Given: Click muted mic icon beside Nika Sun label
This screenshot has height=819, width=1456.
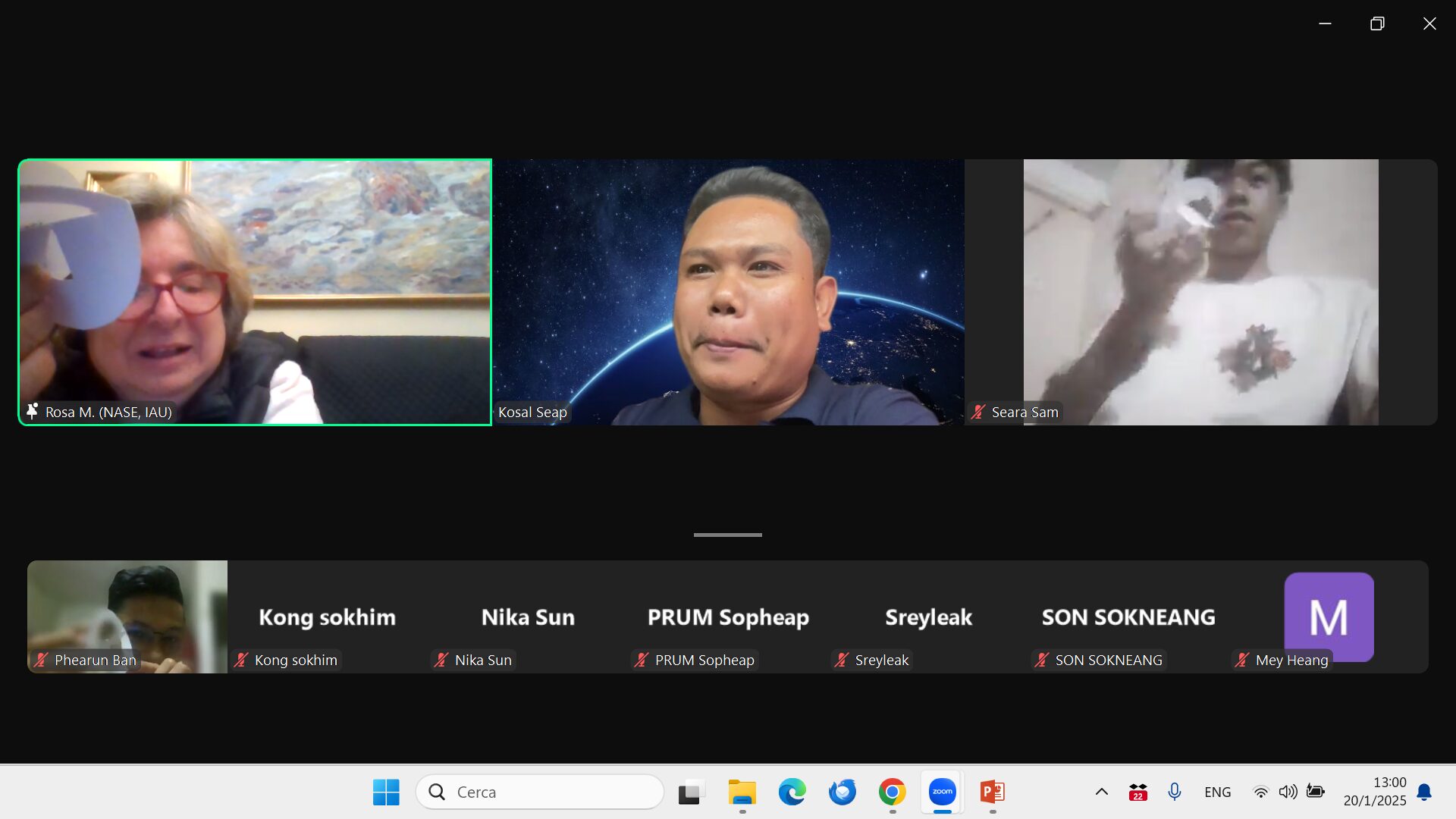Looking at the screenshot, I should coord(441,660).
